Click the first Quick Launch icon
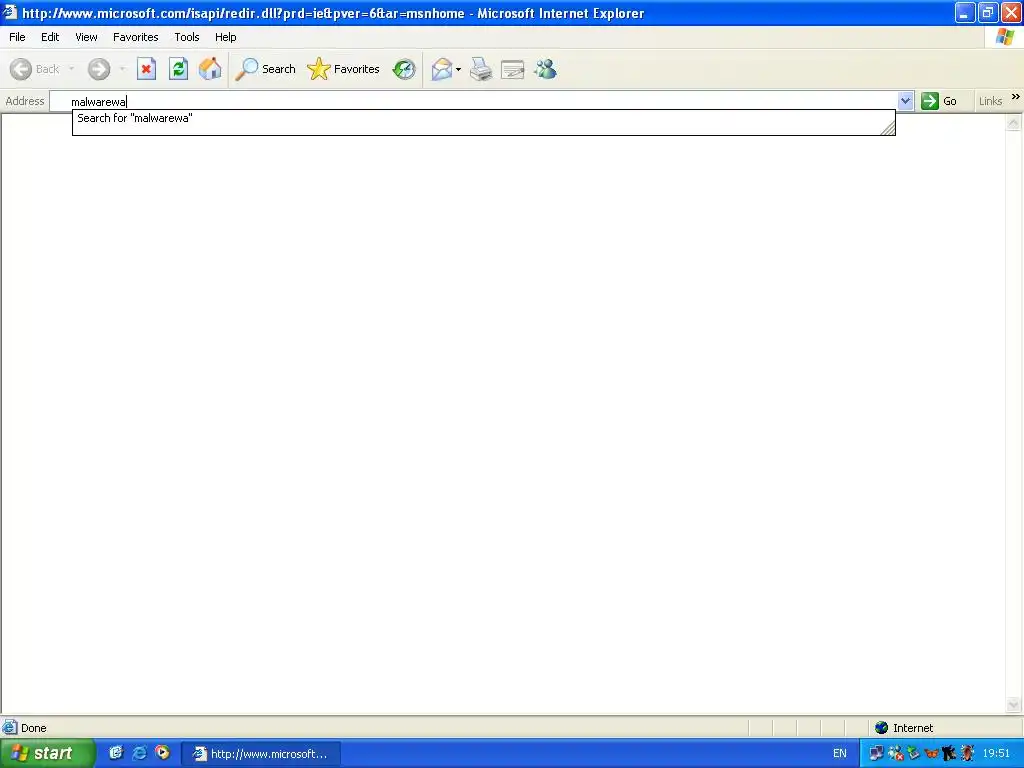The image size is (1024, 768). 116,753
